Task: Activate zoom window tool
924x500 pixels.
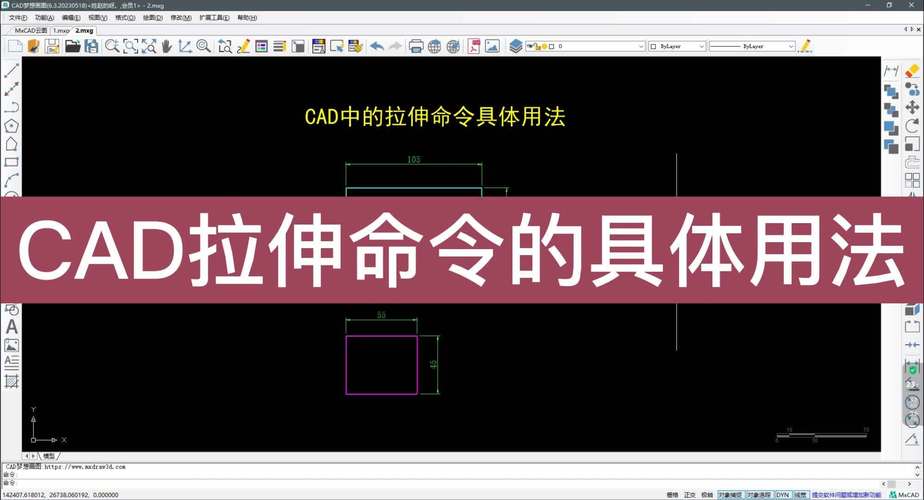Action: coord(130,46)
